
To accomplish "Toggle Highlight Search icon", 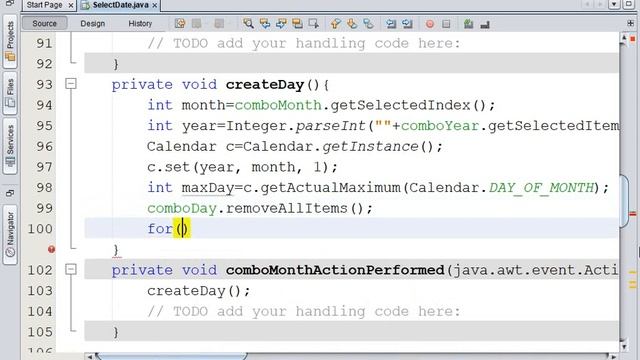I will (297, 24).
